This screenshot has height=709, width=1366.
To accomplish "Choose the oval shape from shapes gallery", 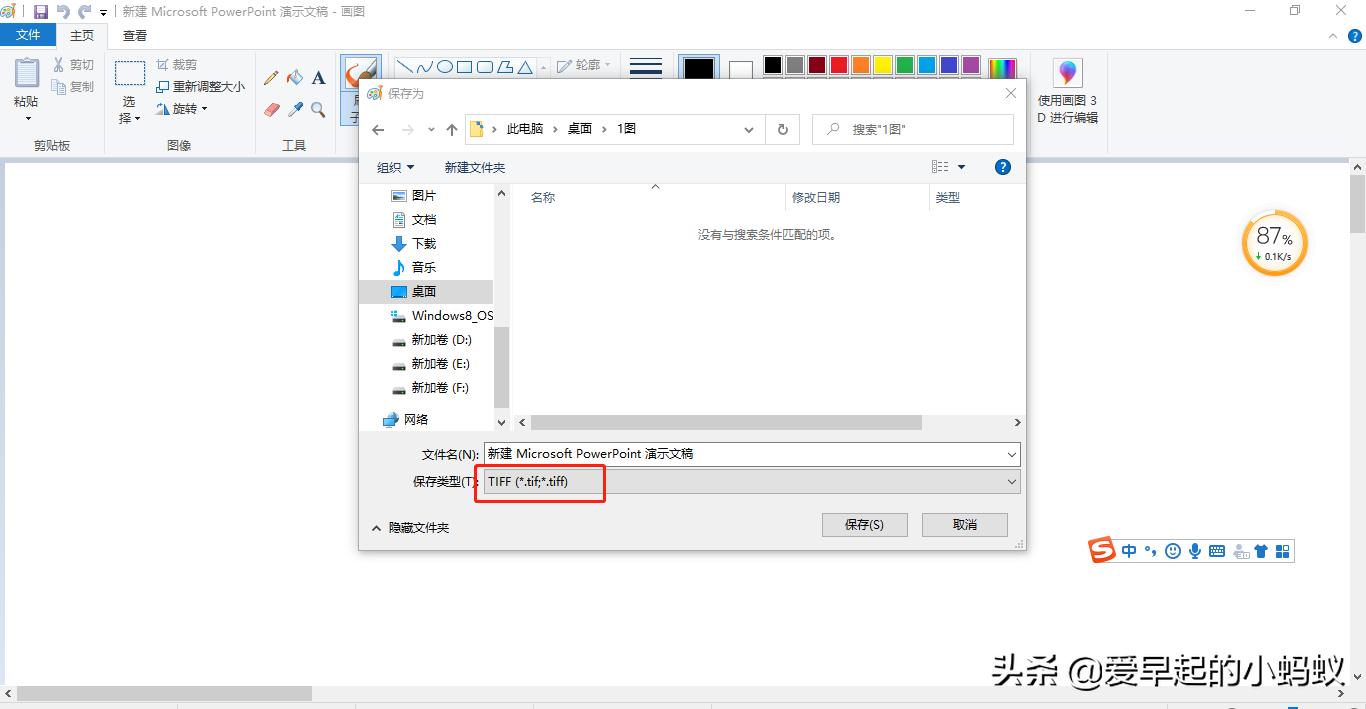I will click(445, 66).
